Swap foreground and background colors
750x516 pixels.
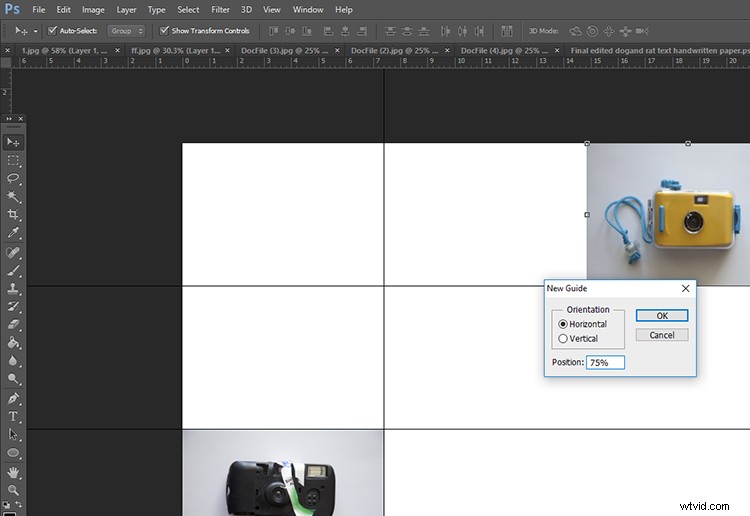pos(19,504)
